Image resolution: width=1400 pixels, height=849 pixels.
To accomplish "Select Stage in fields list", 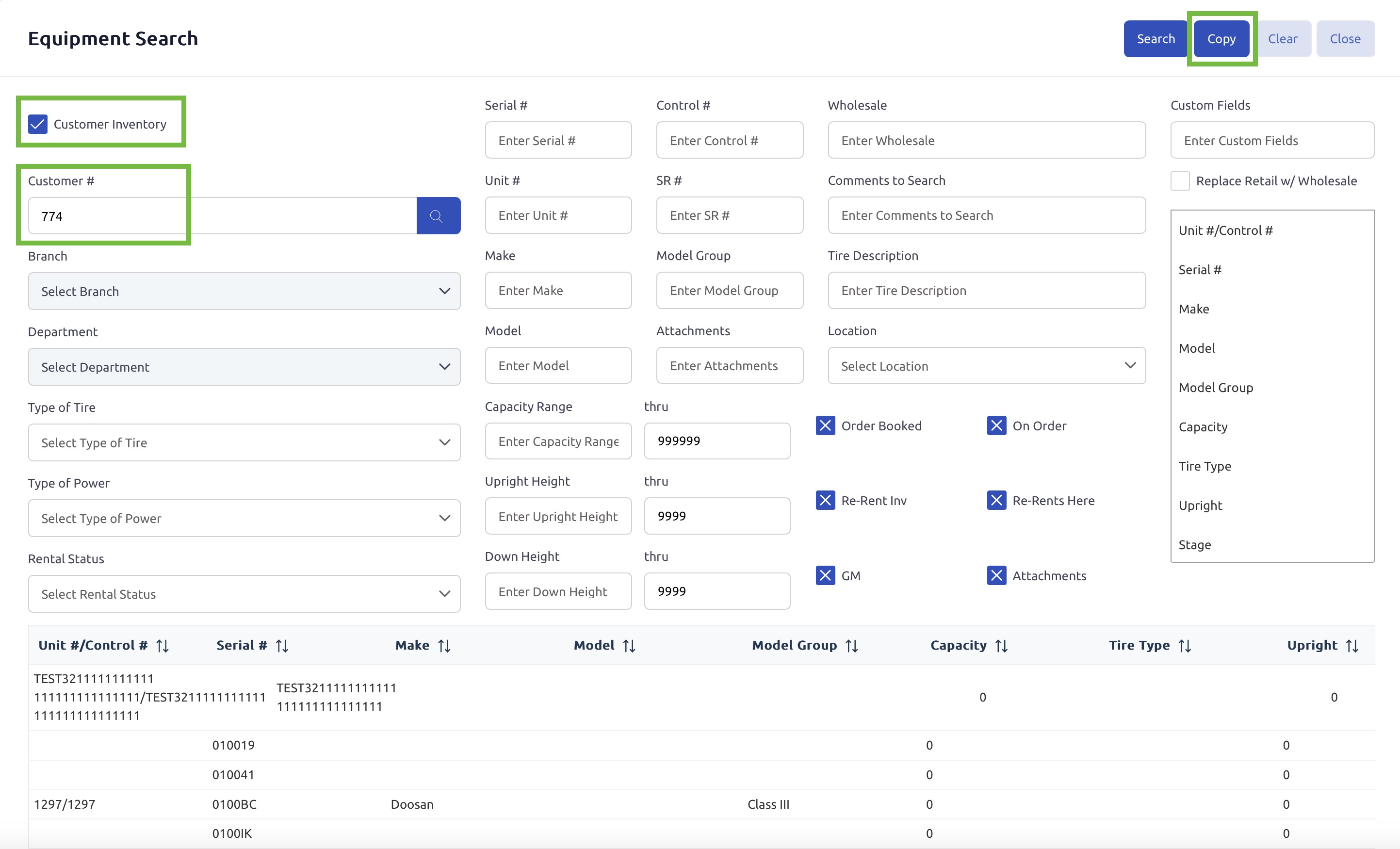I will [x=1272, y=544].
